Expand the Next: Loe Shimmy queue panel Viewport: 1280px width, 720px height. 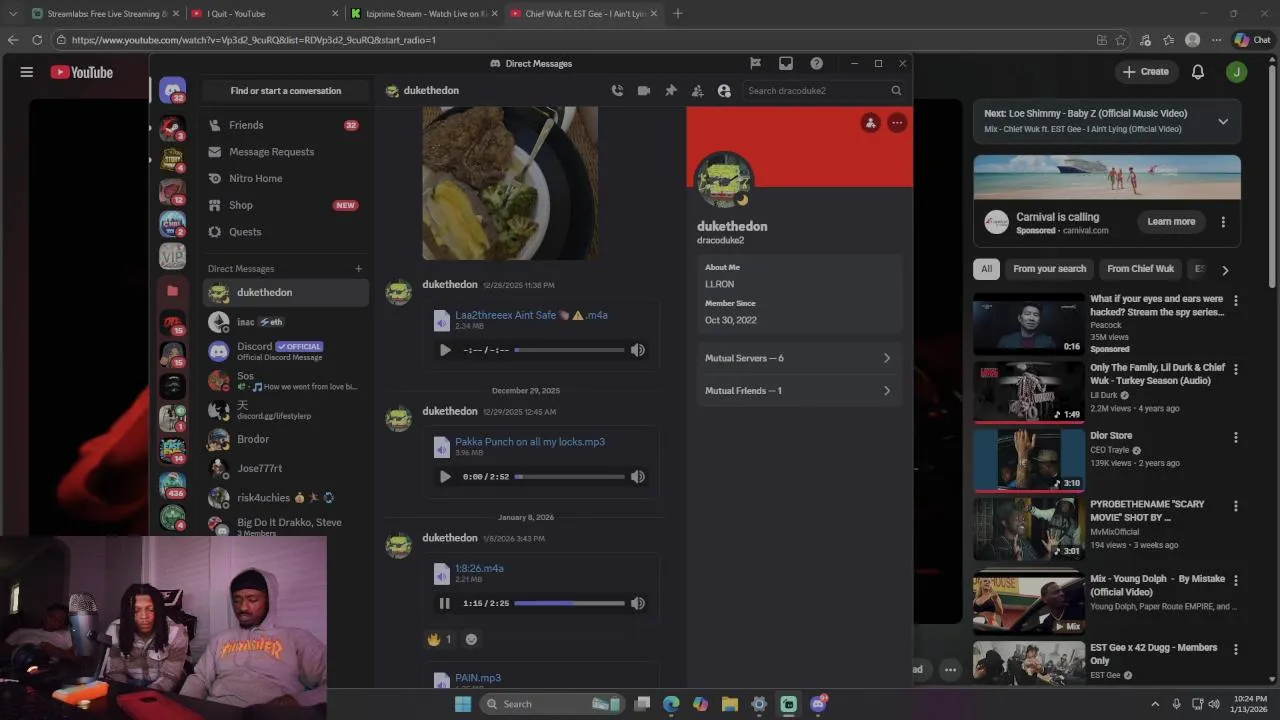coord(1222,121)
